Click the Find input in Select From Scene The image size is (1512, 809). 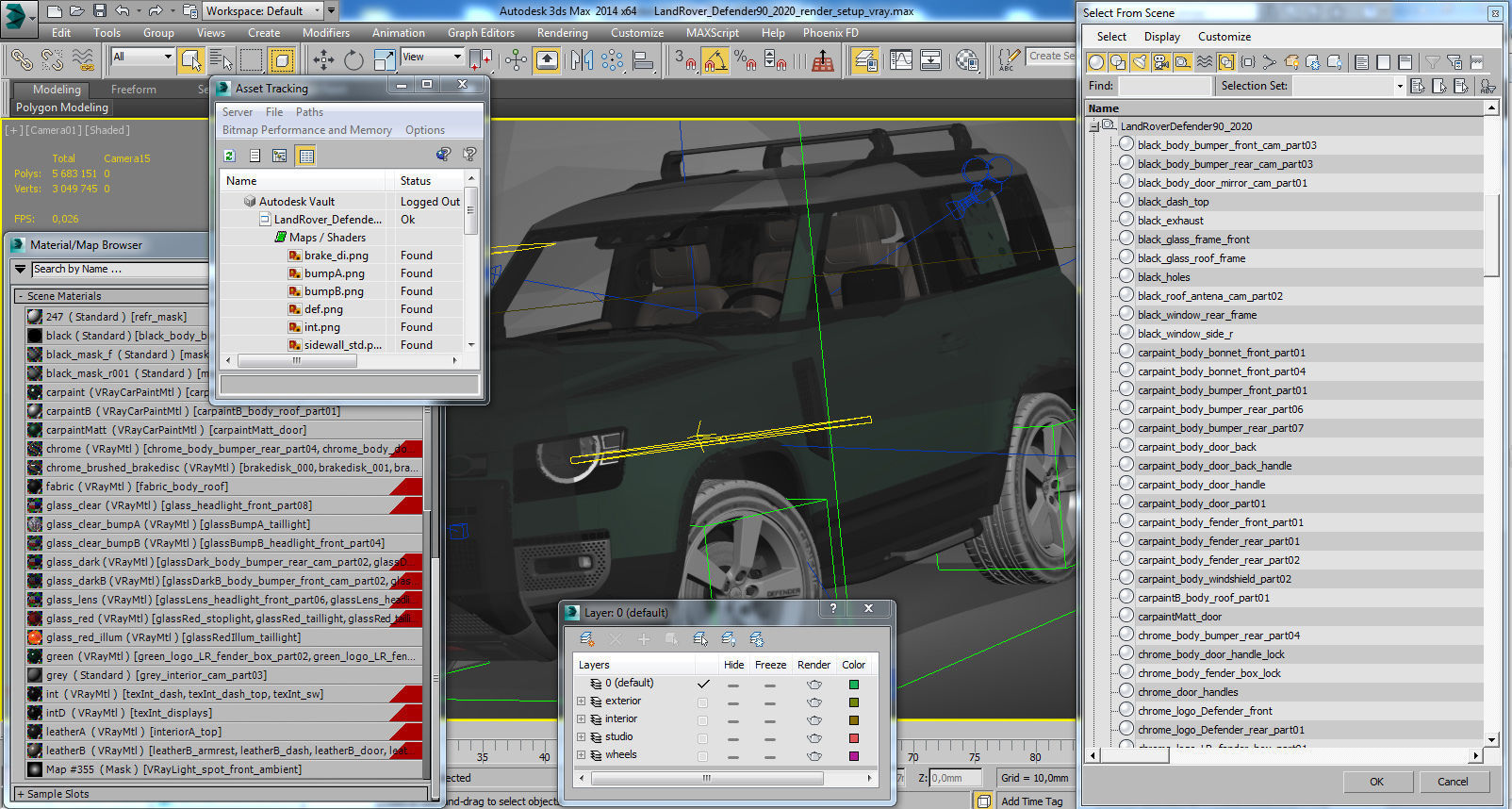pyautogui.click(x=1164, y=86)
